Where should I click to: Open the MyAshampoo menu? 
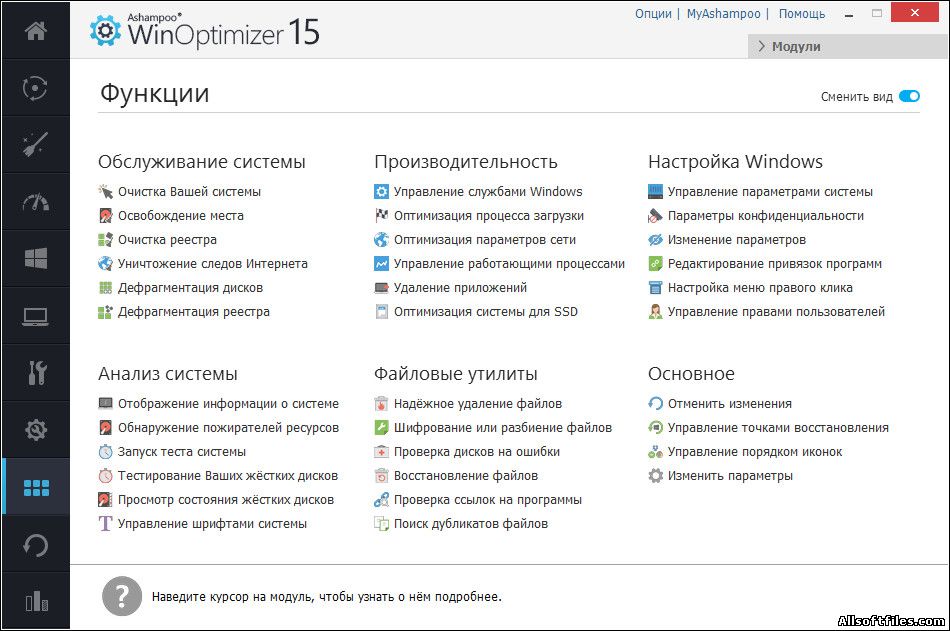723,14
